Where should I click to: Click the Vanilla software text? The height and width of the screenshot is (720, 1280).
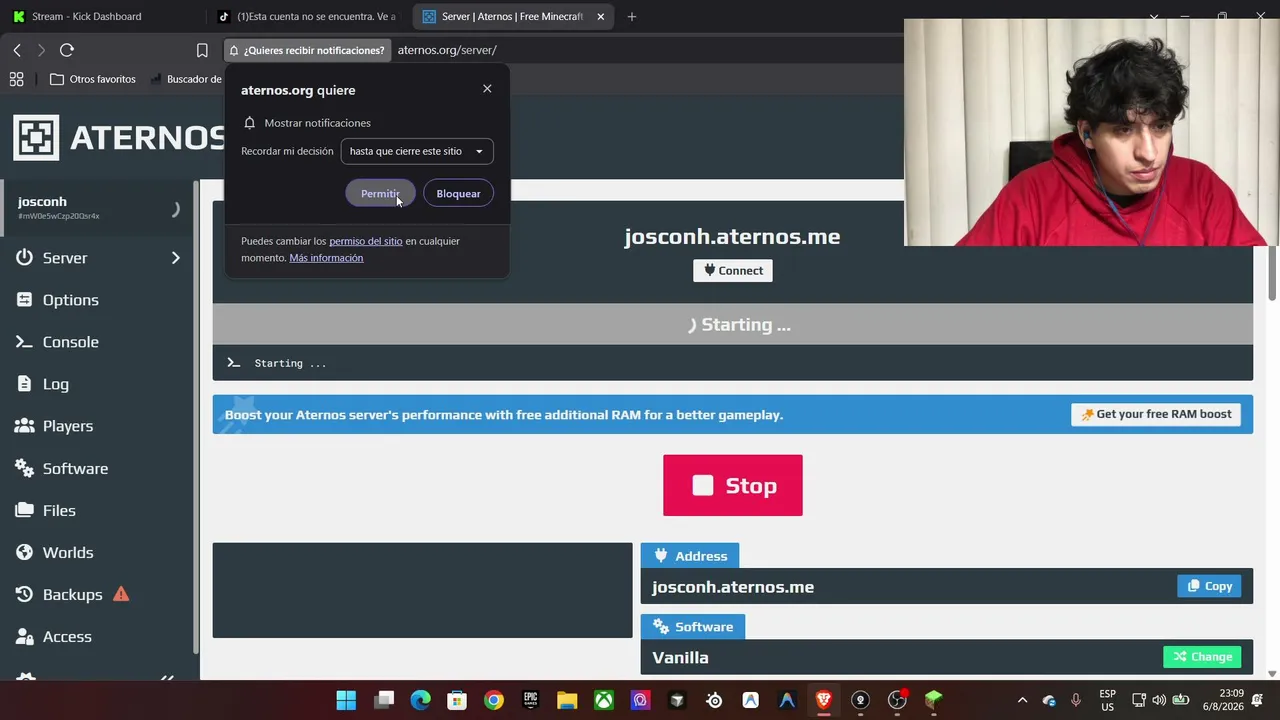[x=680, y=657]
